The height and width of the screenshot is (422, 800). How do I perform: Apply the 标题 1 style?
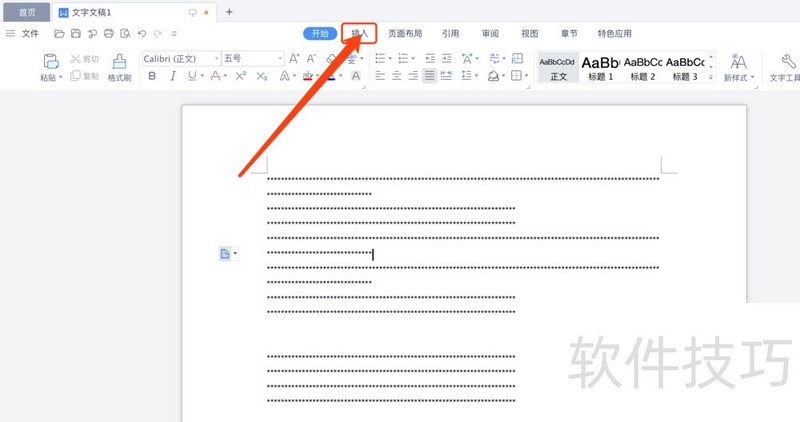601,68
